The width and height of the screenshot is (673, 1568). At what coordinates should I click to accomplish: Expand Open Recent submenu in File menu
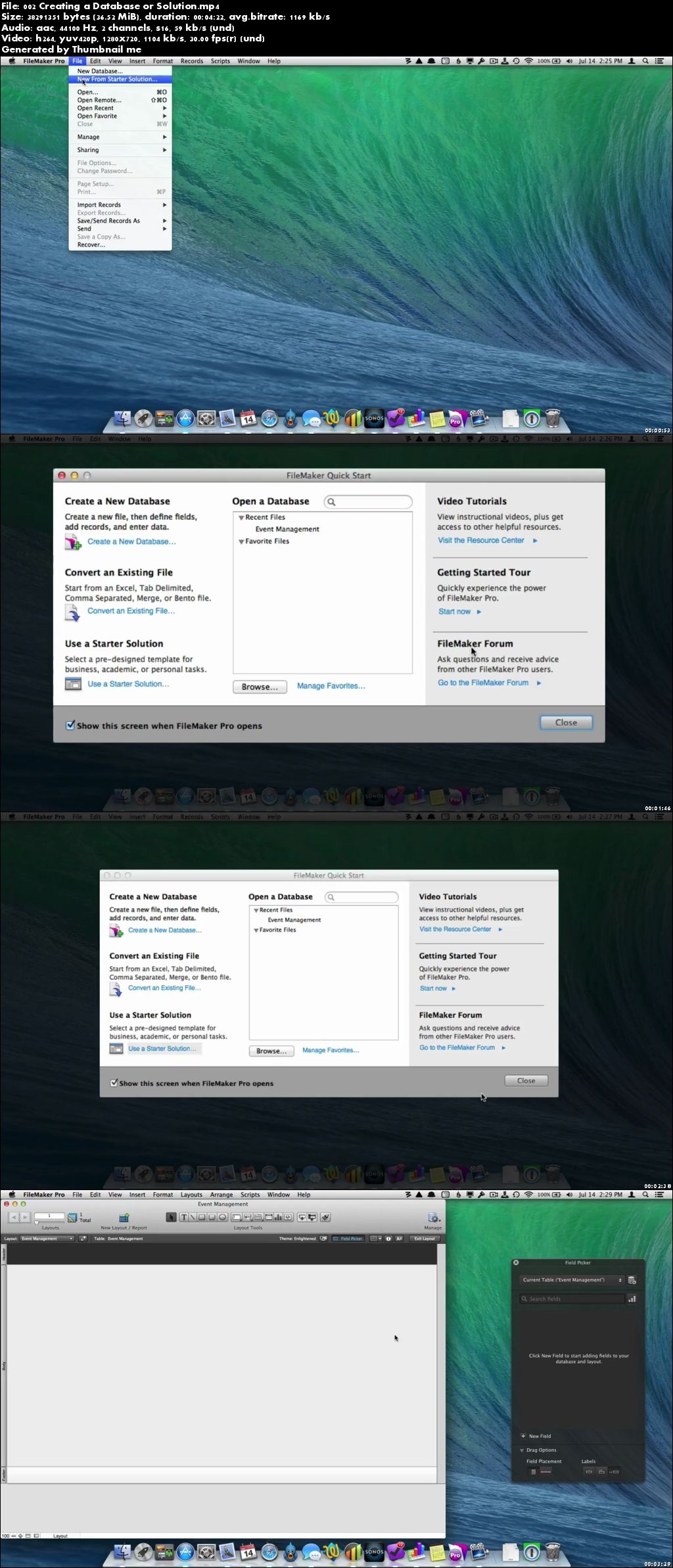121,108
